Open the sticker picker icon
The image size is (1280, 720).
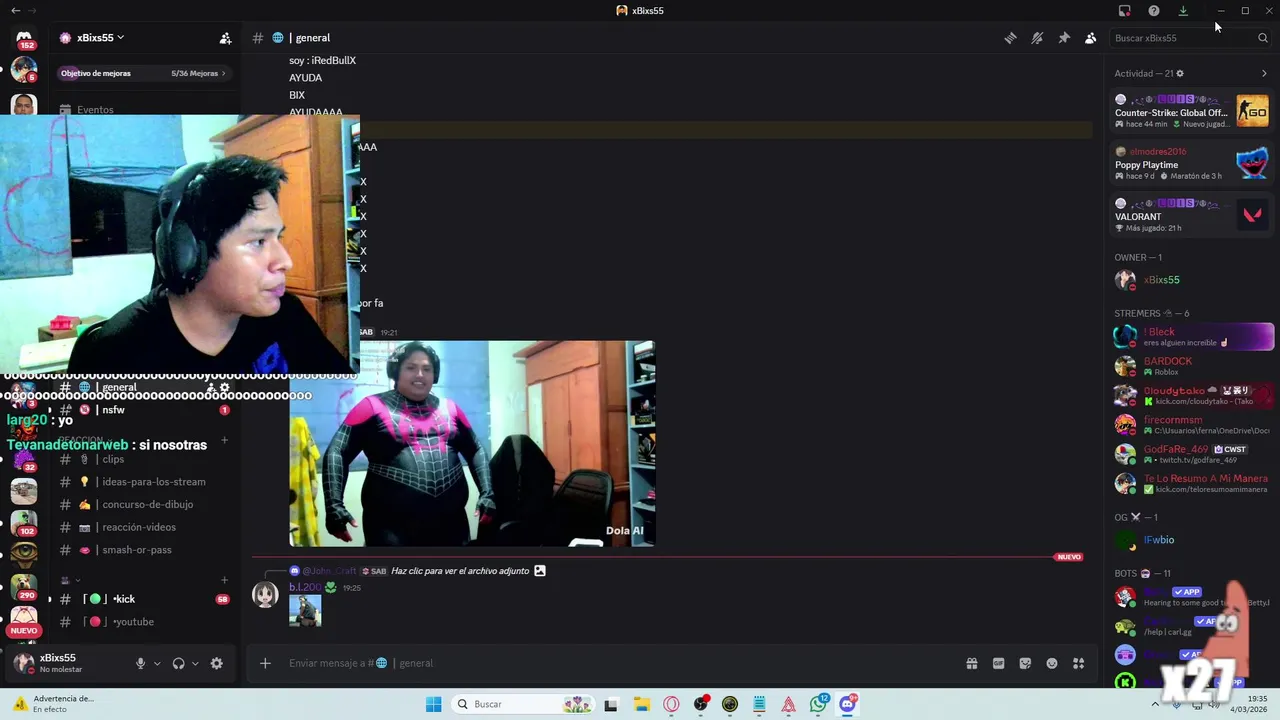pos(1025,663)
